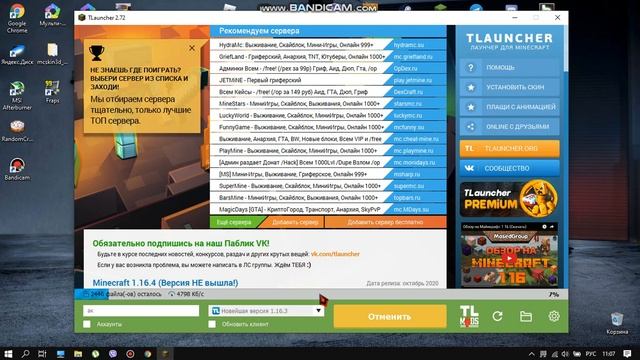Click the trophy icon in the tip popup

point(97,53)
